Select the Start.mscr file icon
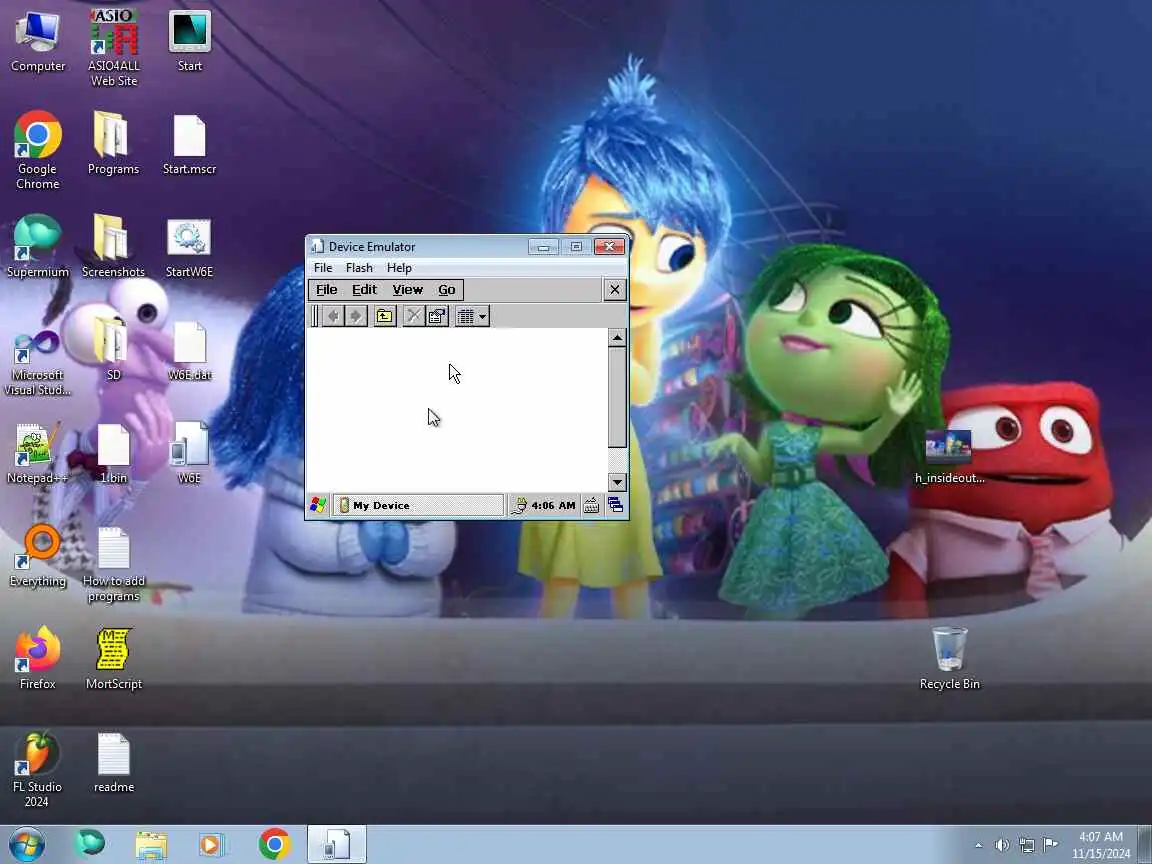Image resolution: width=1152 pixels, height=864 pixels. 190,144
